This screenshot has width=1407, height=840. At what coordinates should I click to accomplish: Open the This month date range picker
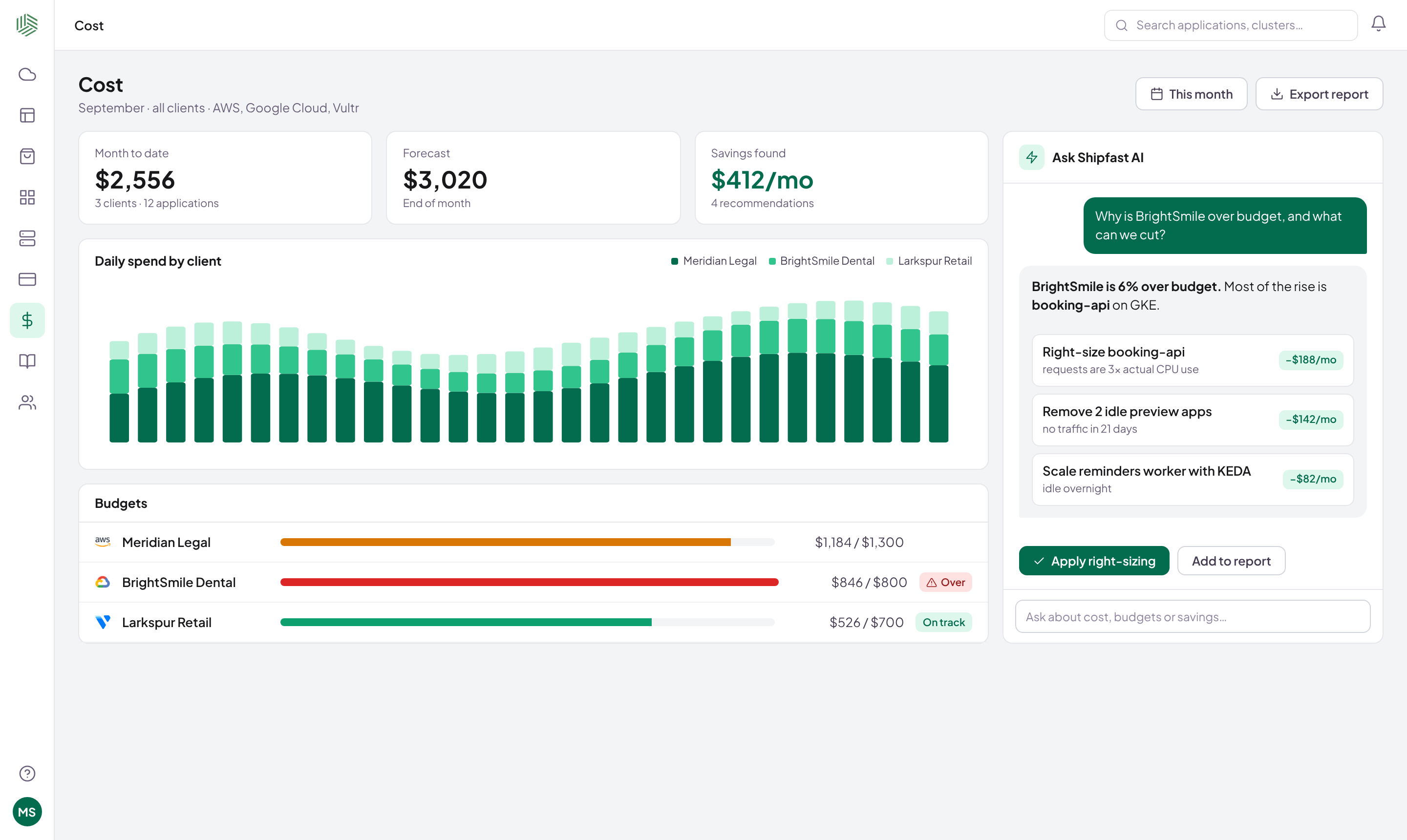[1191, 94]
